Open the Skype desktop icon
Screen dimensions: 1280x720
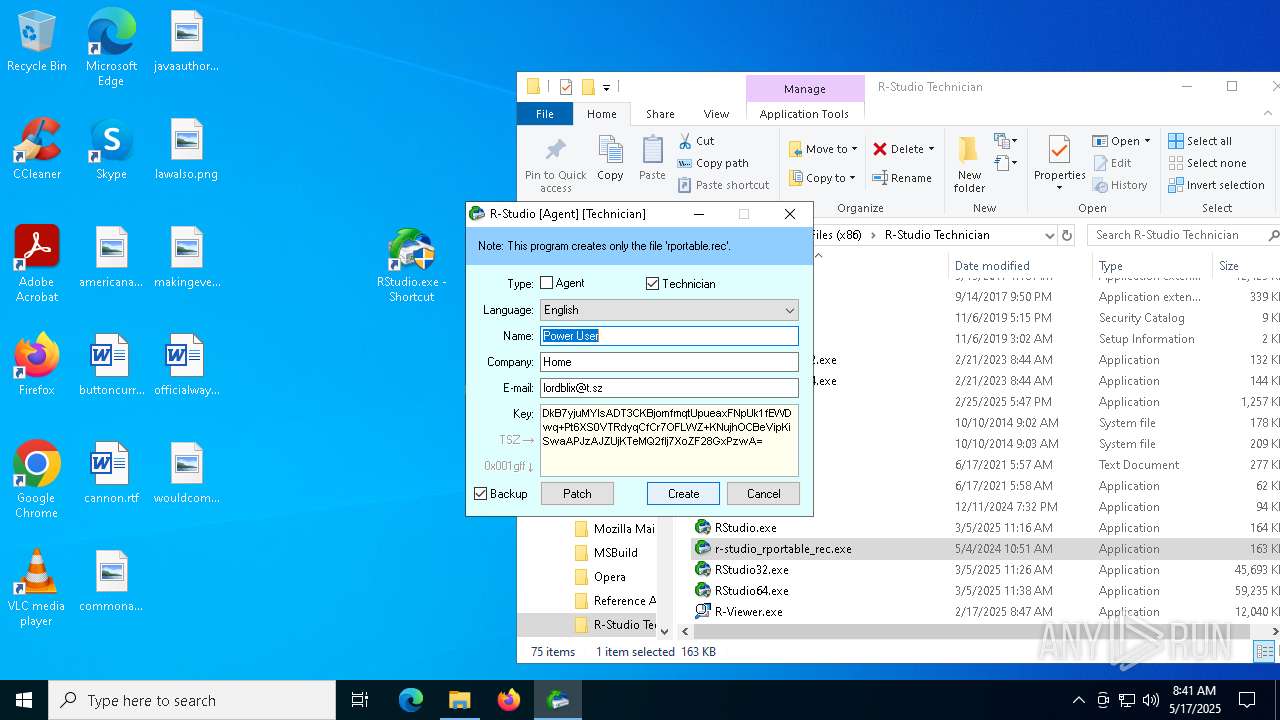coord(111,150)
